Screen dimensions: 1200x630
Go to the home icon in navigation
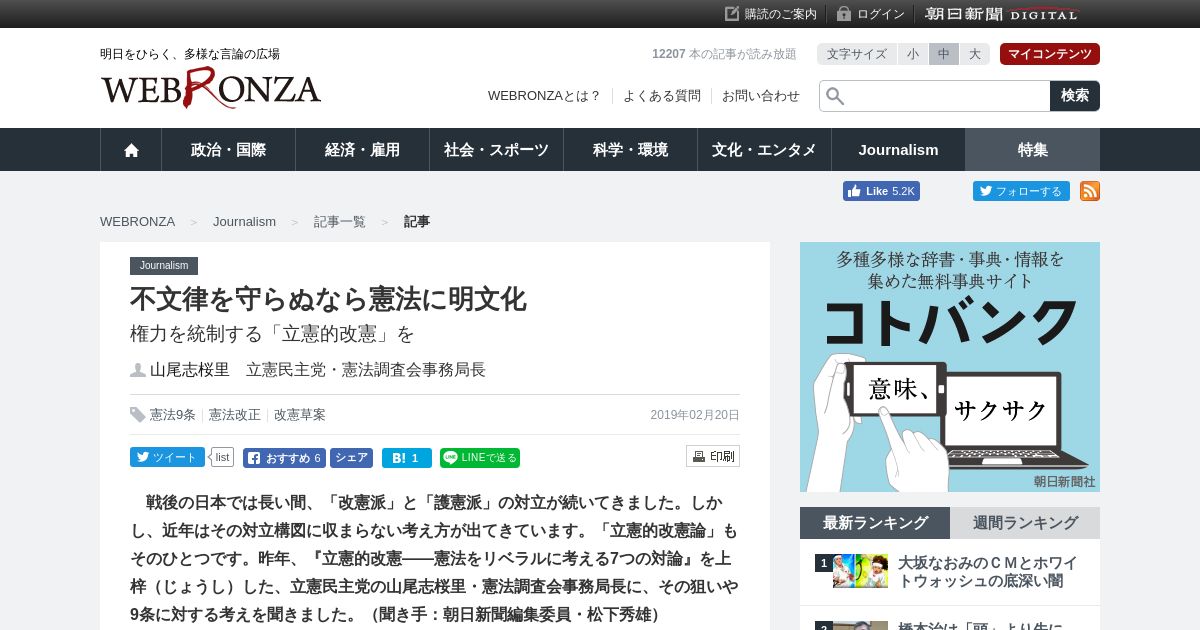(x=131, y=150)
